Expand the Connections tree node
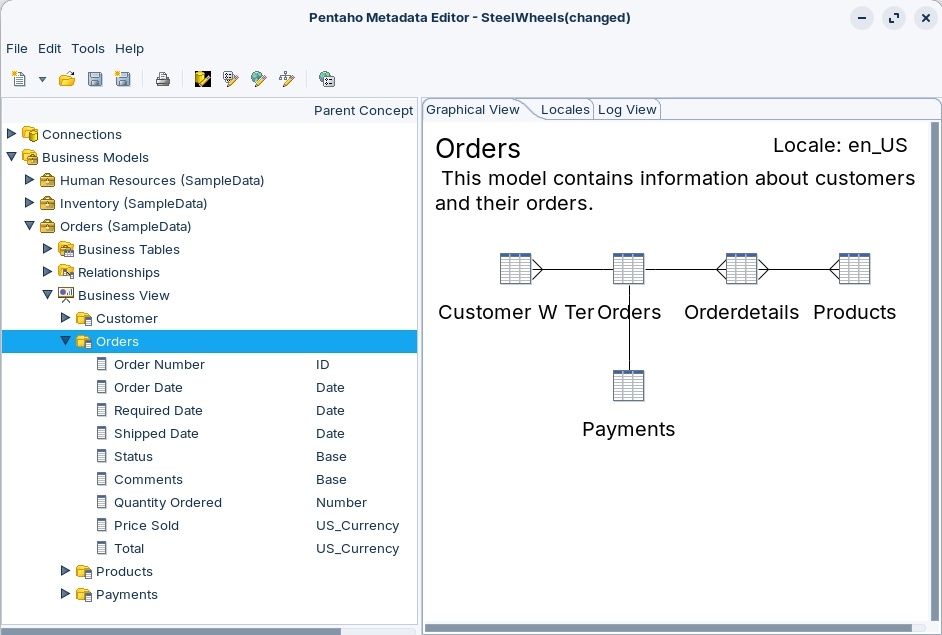Screen dimensions: 942x635 pos(12,134)
